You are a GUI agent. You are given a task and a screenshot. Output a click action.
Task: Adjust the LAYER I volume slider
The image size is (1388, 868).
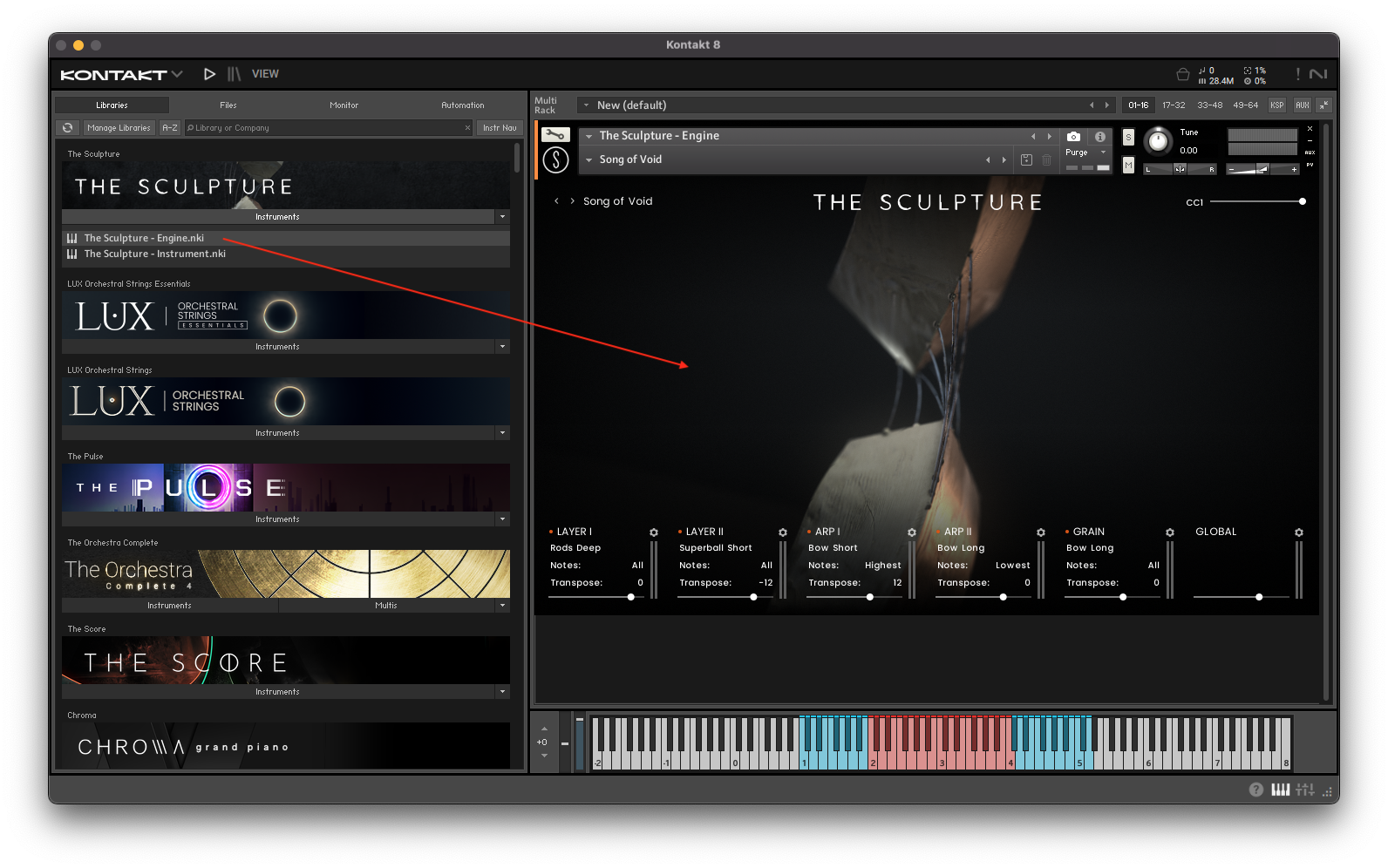596,597
